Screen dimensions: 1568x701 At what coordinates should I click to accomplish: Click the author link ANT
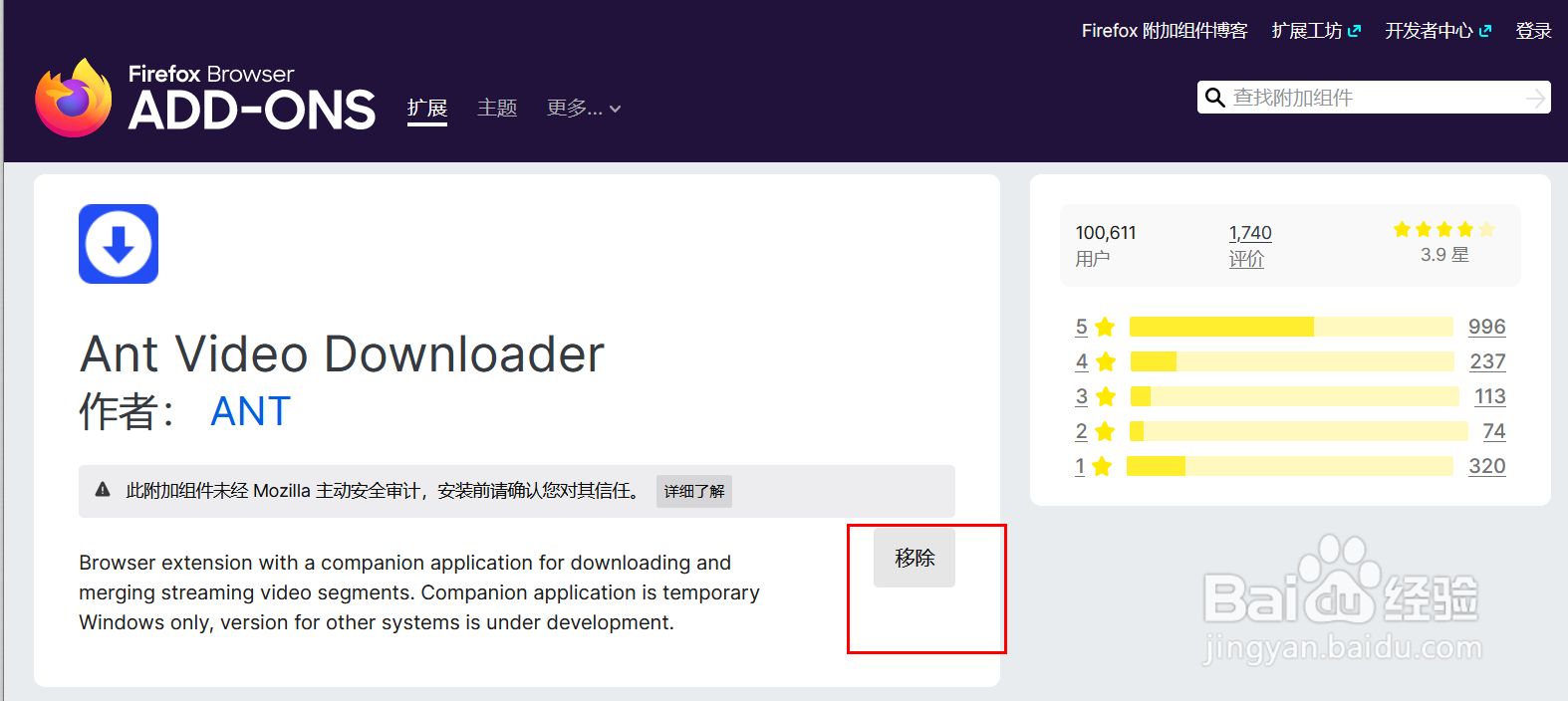tap(251, 411)
